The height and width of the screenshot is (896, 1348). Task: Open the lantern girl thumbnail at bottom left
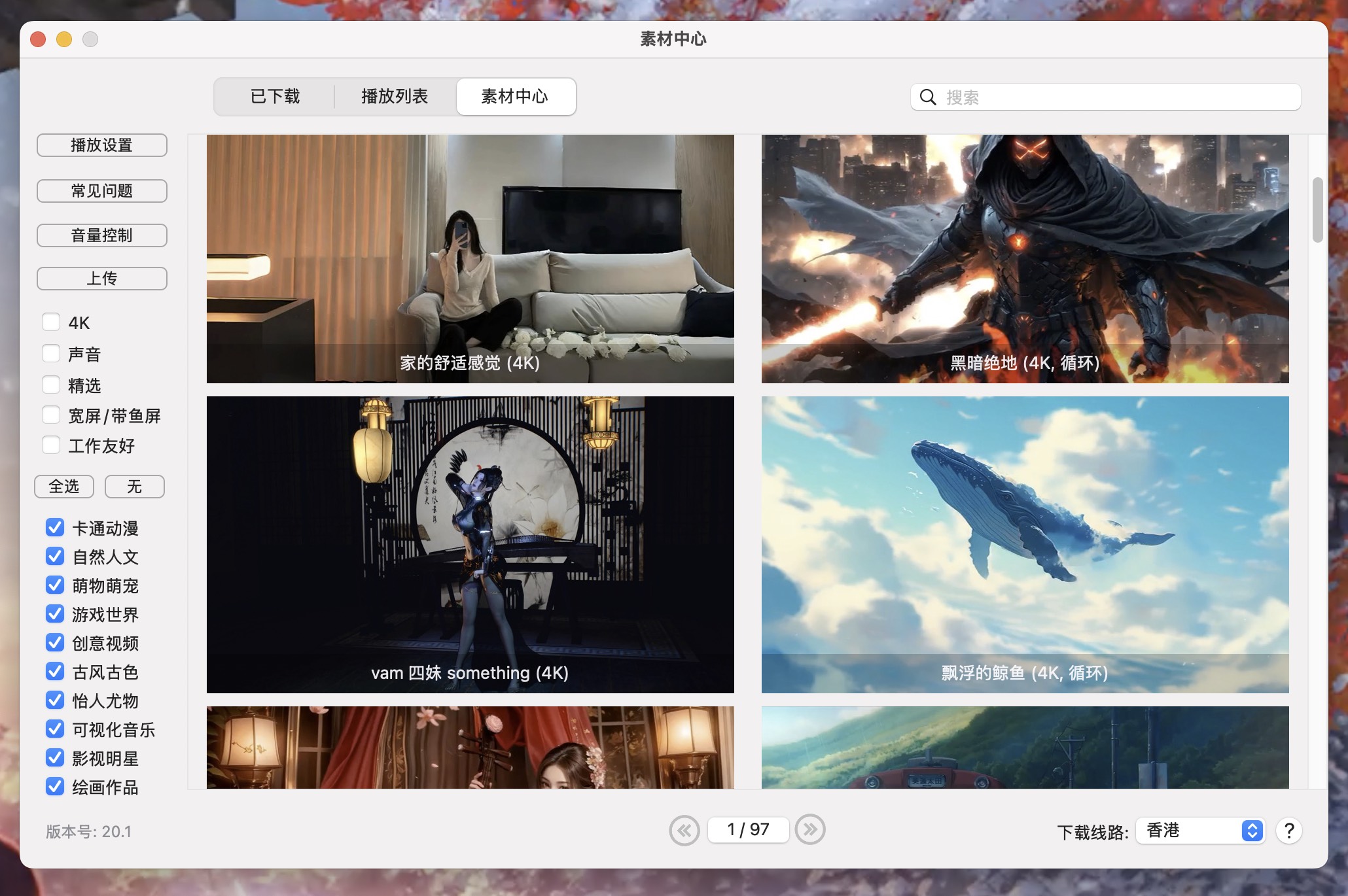click(x=470, y=748)
